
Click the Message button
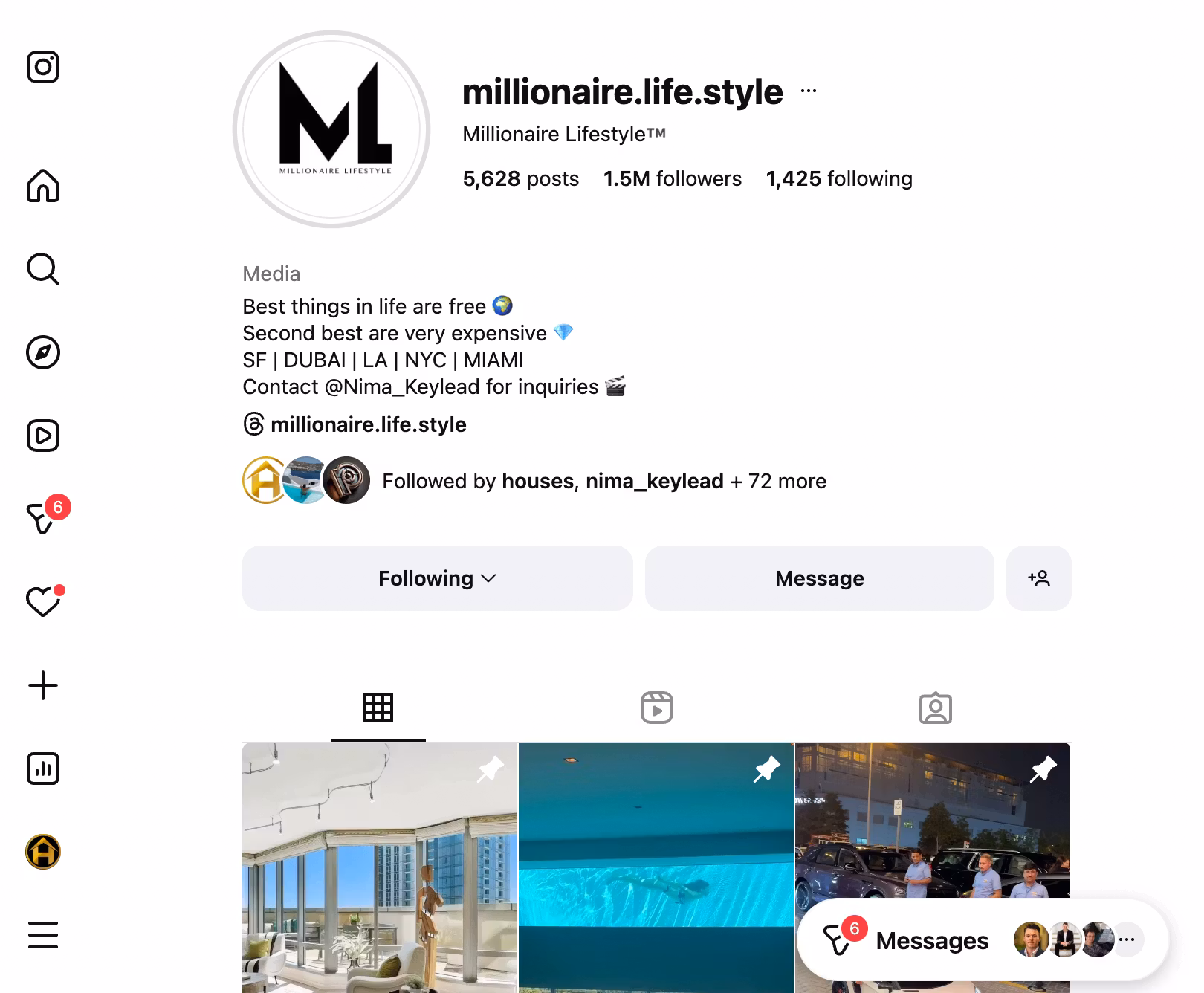(x=819, y=578)
